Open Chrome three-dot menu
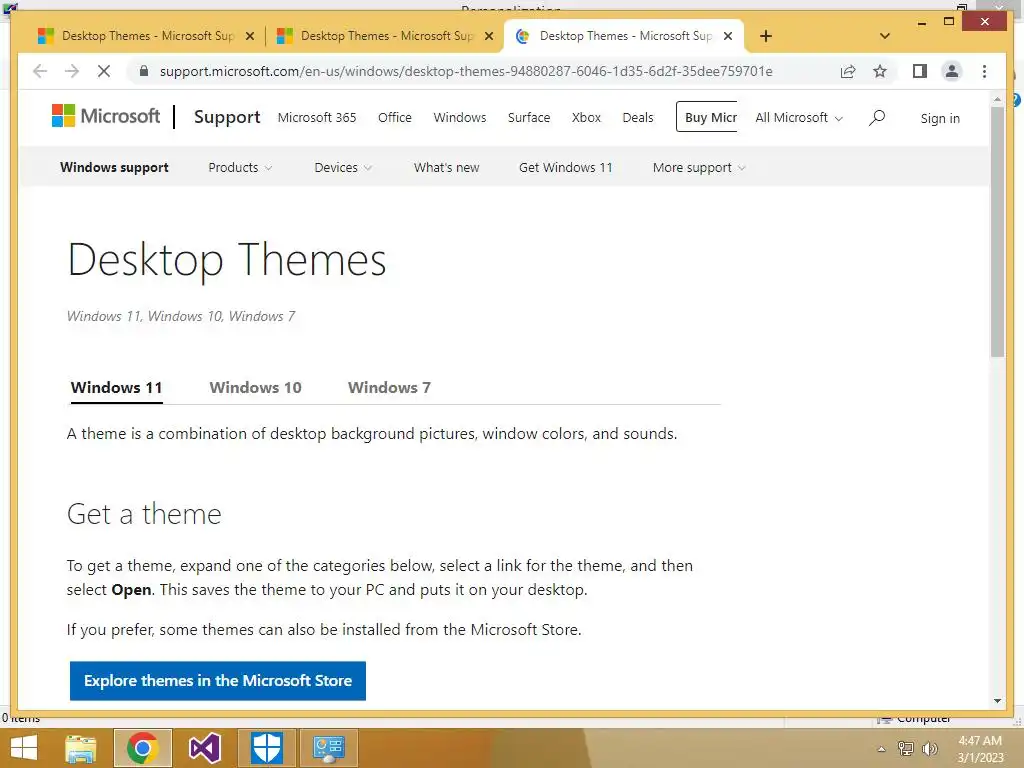Image resolution: width=1024 pixels, height=768 pixels. (984, 71)
